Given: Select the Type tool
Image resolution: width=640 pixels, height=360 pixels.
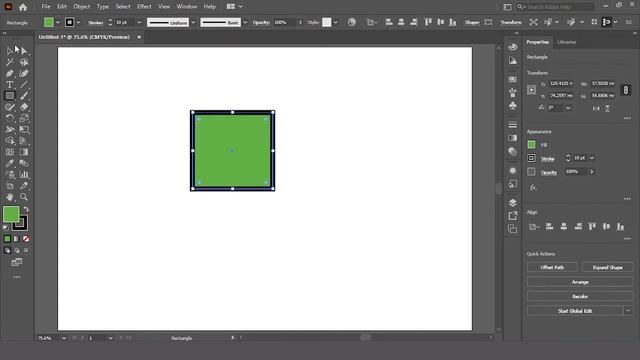Looking at the screenshot, I should click(x=10, y=84).
